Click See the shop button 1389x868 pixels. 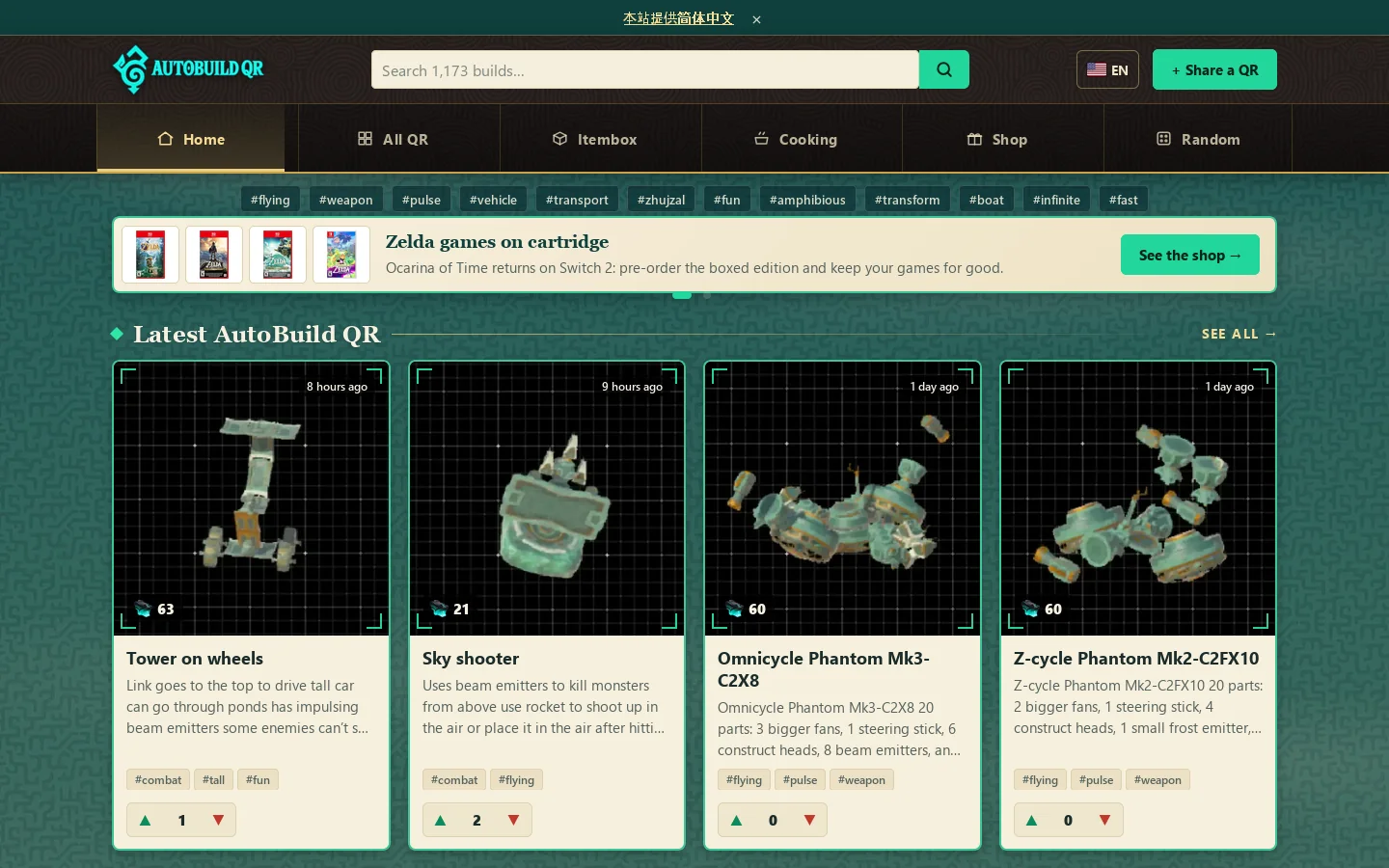(x=1190, y=255)
